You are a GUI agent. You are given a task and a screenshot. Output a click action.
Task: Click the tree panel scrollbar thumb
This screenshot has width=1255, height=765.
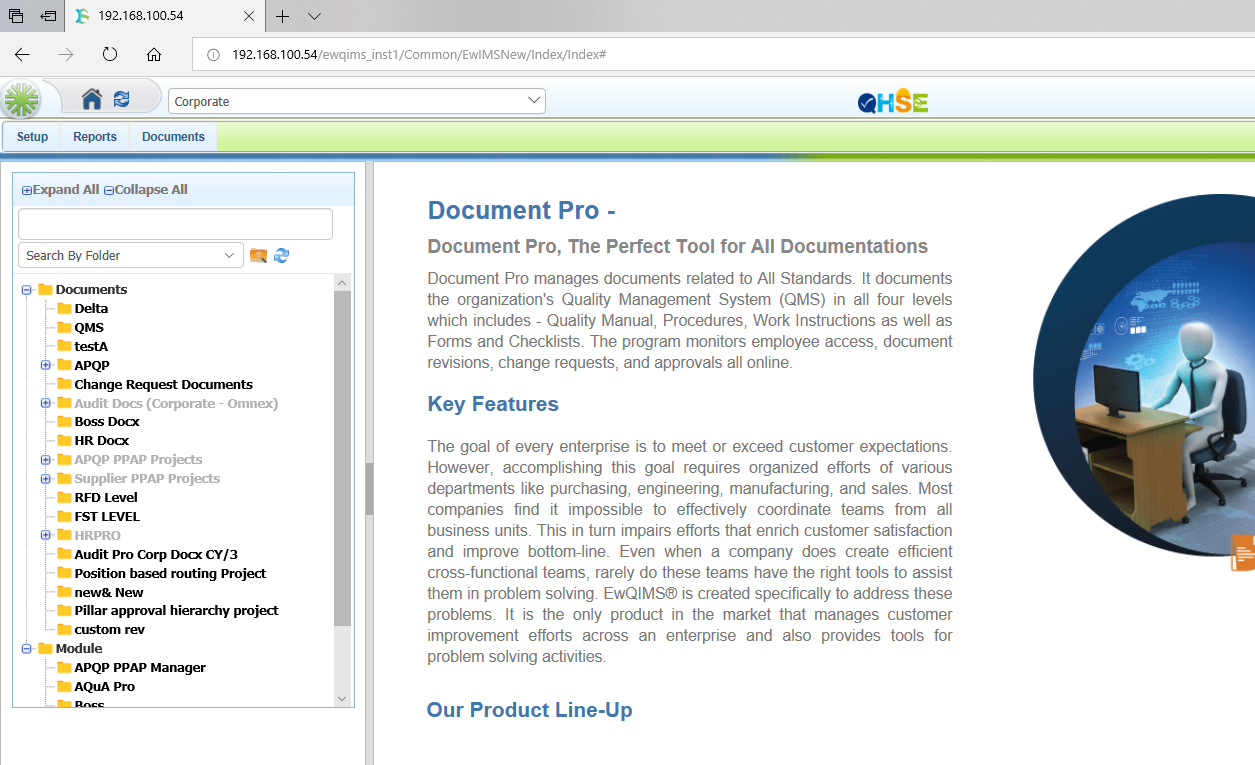(342, 458)
